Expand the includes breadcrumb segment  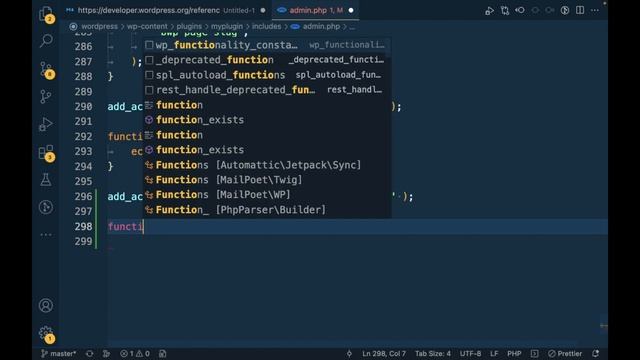coord(266,27)
